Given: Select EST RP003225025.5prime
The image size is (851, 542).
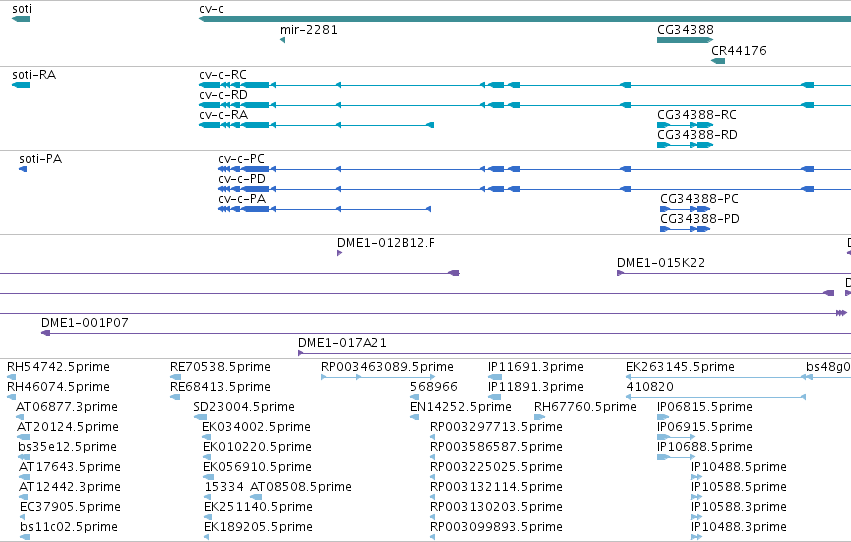Looking at the screenshot, I should coord(497,467).
